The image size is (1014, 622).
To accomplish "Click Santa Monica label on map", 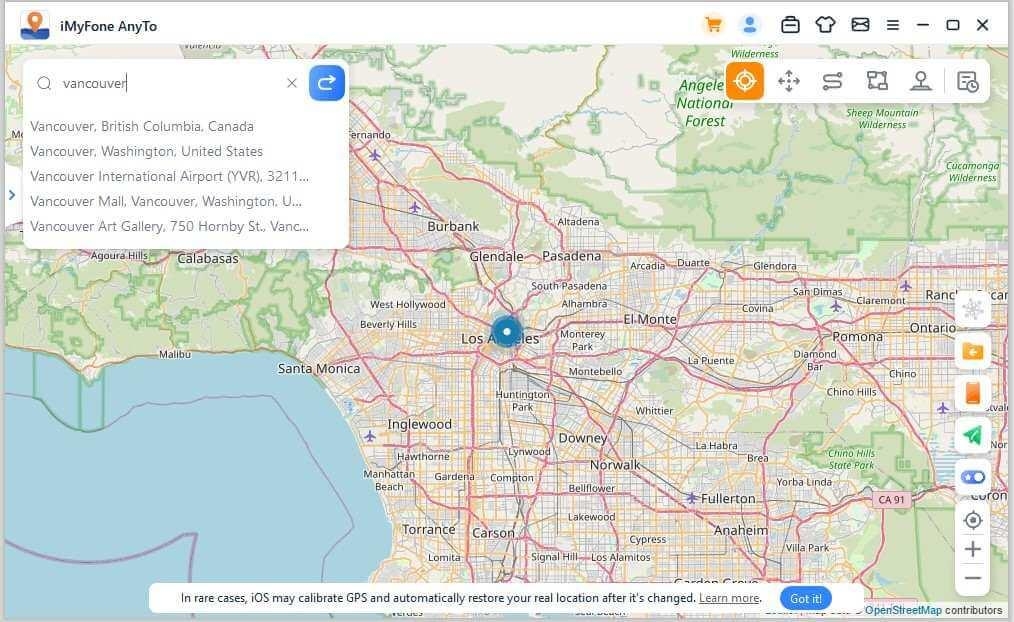I will [319, 369].
